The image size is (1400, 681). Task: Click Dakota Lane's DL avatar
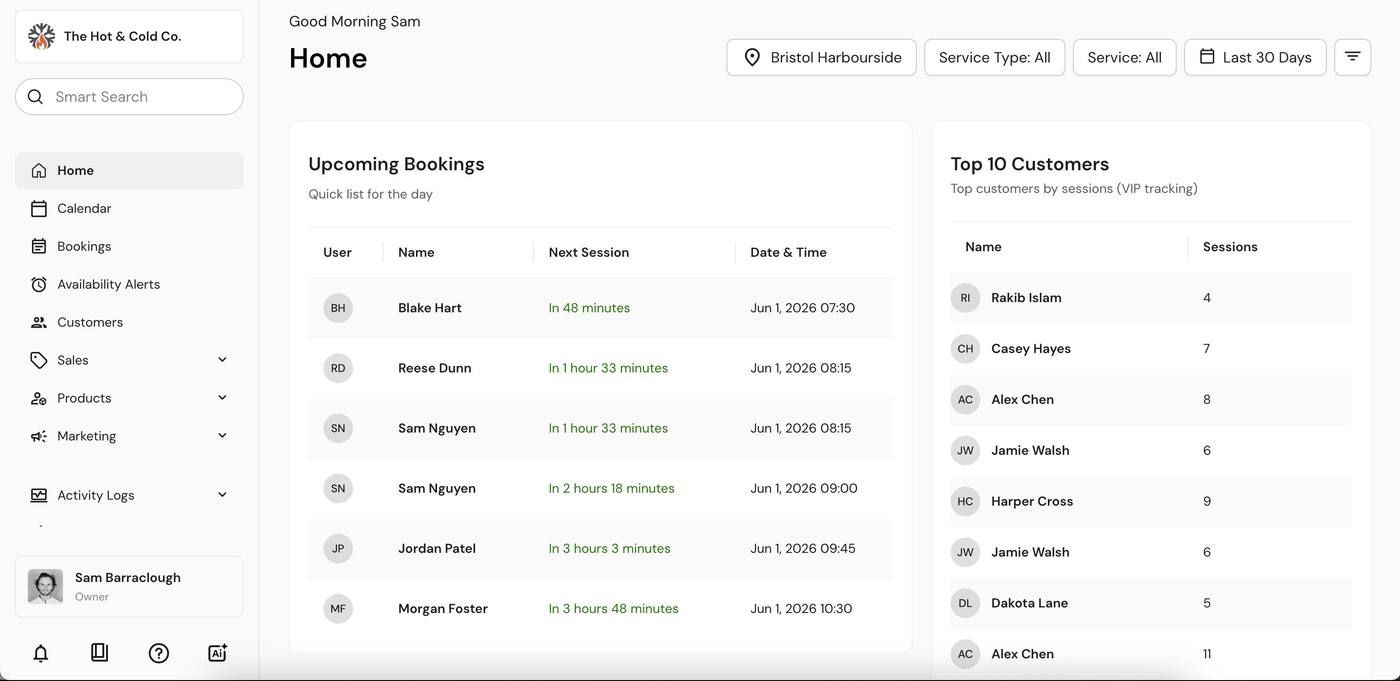[x=965, y=603]
